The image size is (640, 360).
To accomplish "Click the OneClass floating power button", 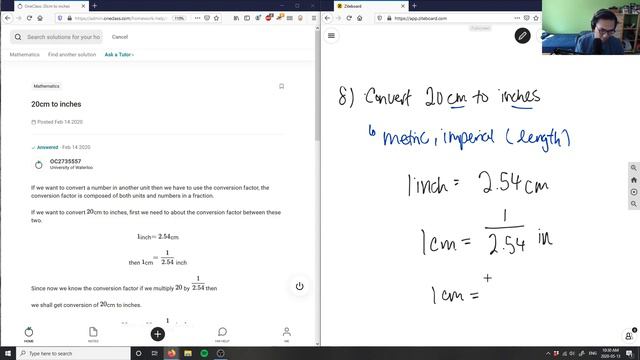I will point(300,286).
